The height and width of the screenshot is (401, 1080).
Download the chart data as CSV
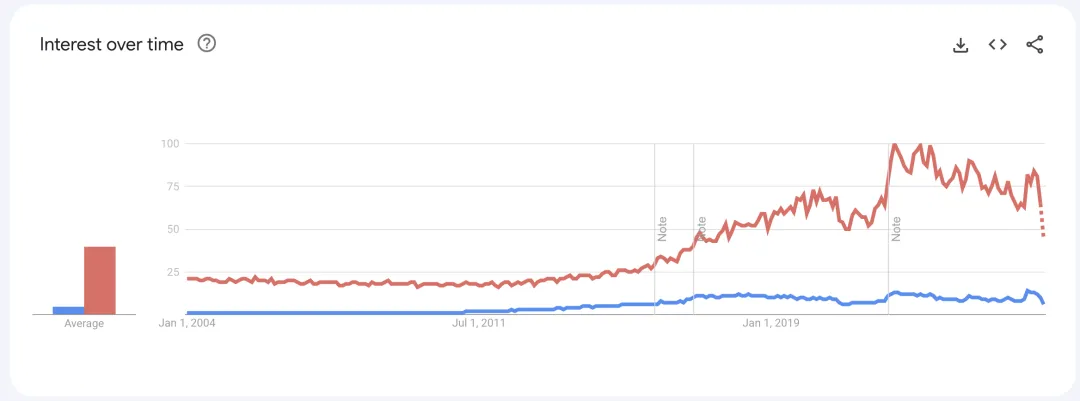960,45
